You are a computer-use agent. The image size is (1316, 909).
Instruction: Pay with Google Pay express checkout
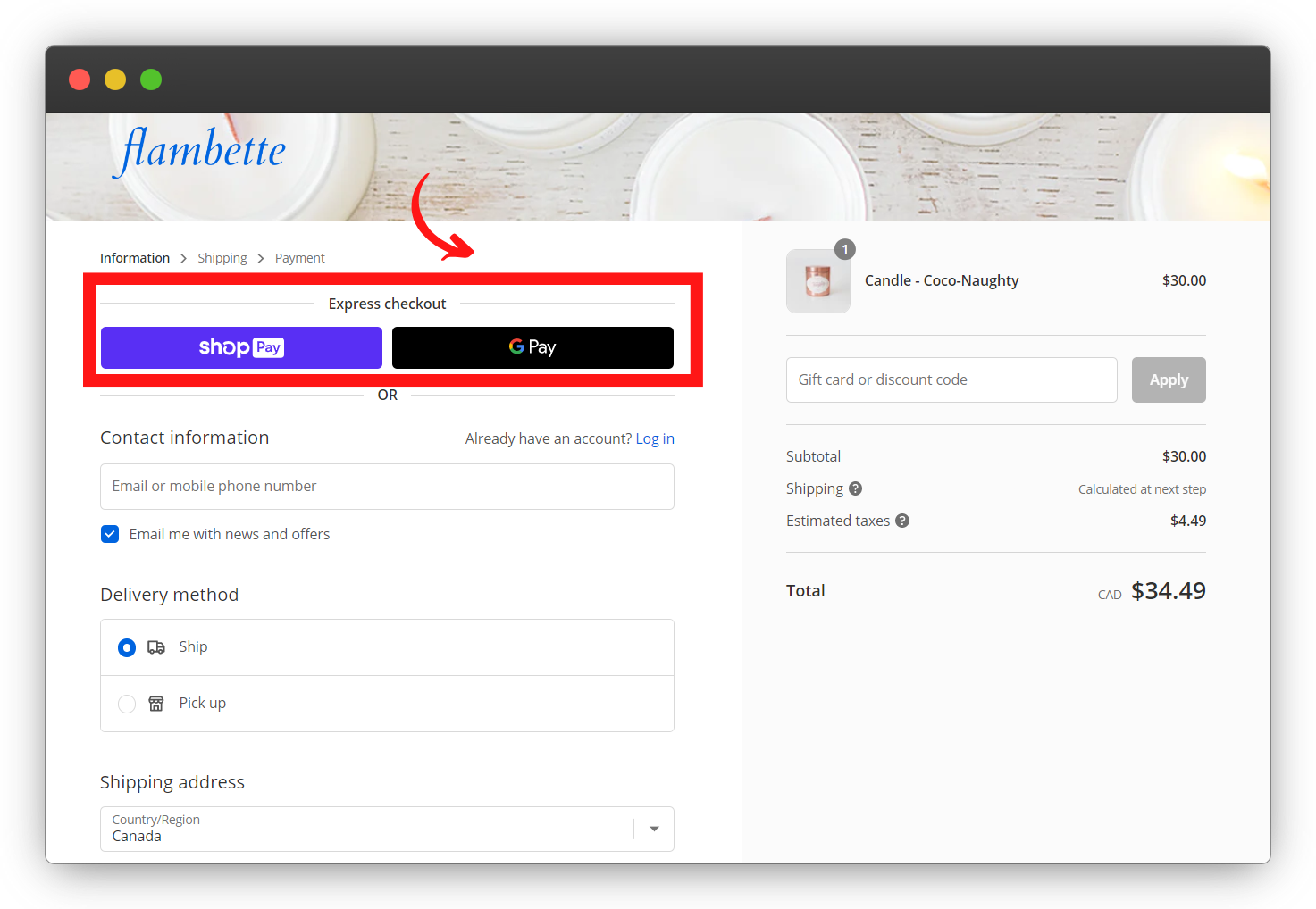coord(532,347)
